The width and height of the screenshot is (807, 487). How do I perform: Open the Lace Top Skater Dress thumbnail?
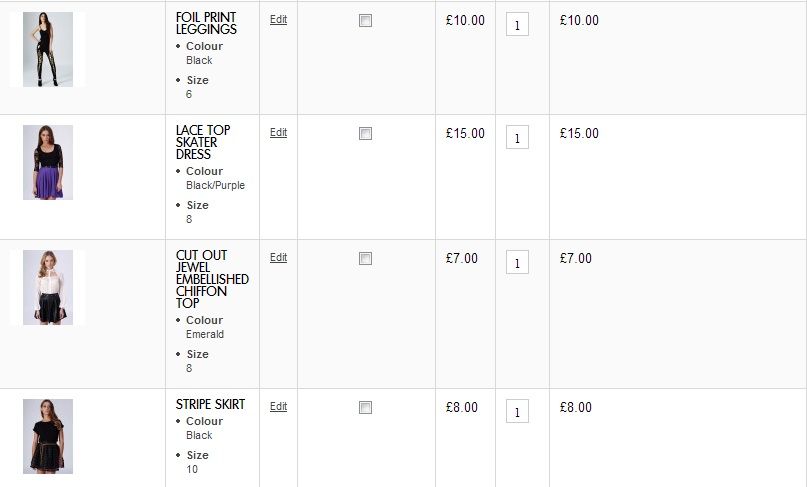48,162
